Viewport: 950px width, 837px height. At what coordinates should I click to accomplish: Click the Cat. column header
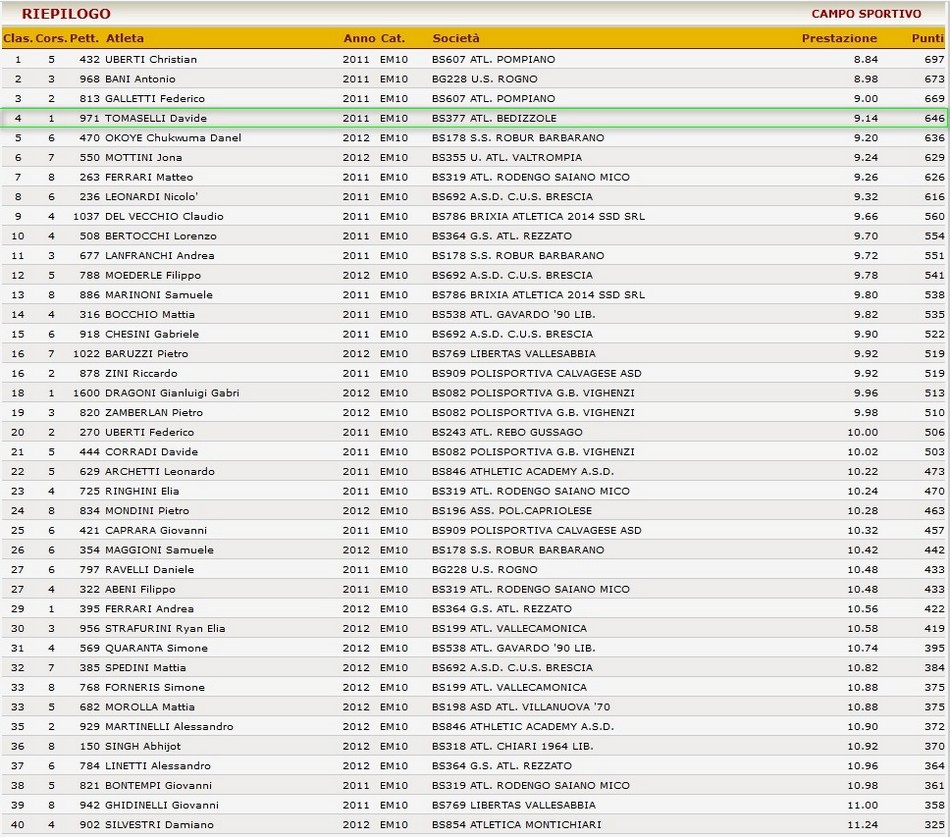pos(393,38)
